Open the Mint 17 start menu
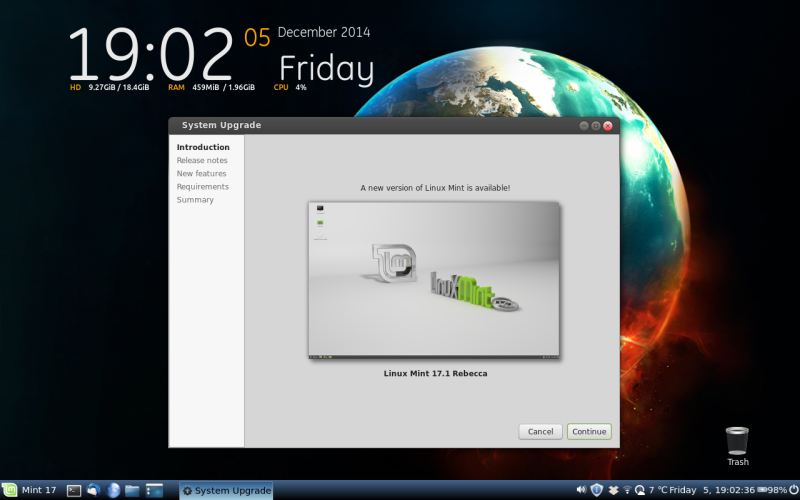This screenshot has height=500, width=800. (x=29, y=490)
